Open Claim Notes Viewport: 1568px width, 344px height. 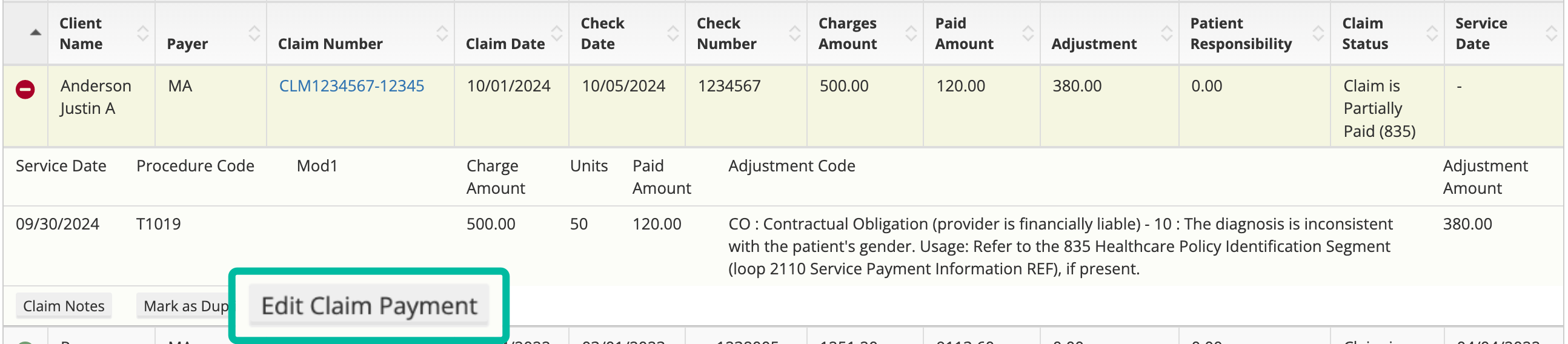pyautogui.click(x=64, y=306)
